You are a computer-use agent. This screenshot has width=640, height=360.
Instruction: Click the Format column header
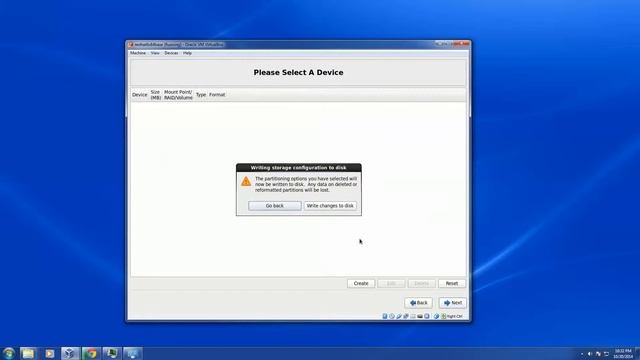click(217, 95)
